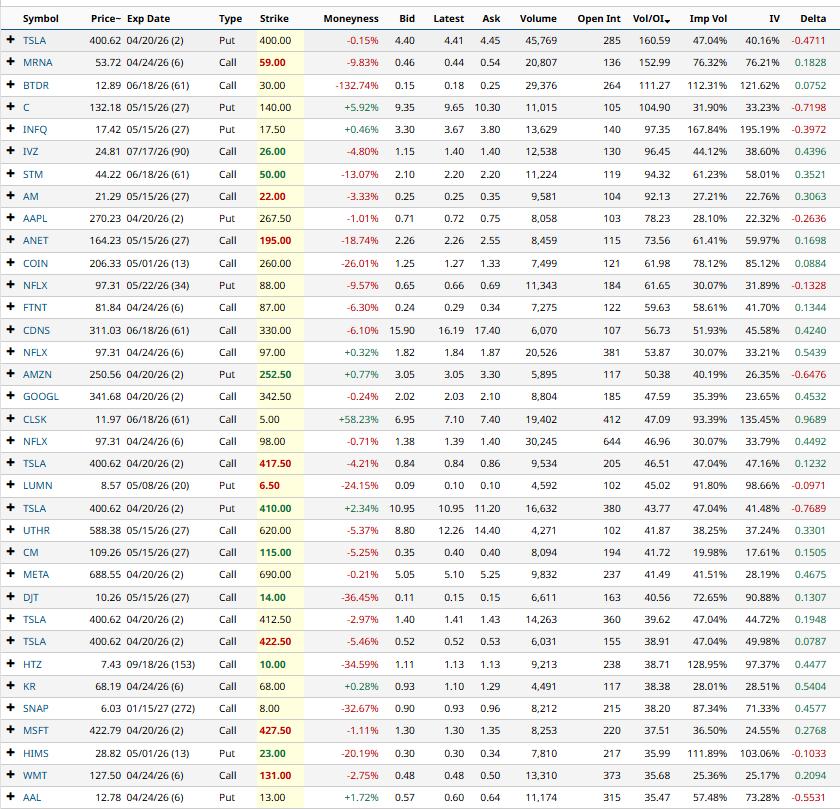Click the Vol/OI sorted column header

(x=651, y=19)
